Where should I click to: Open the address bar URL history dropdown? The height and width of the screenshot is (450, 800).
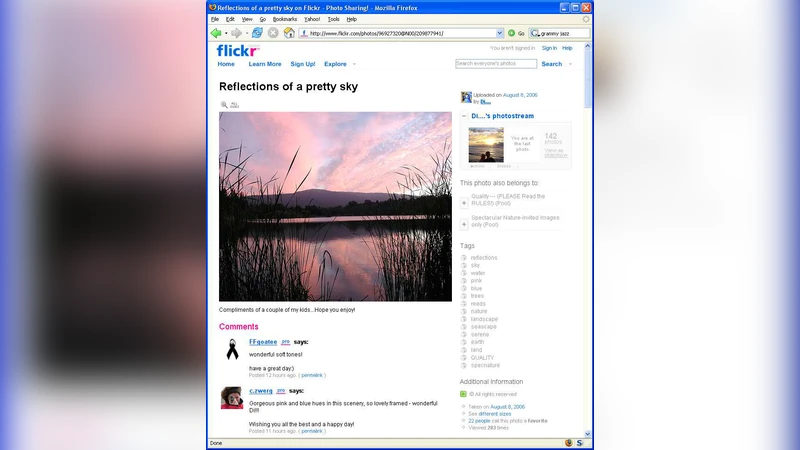click(500, 33)
